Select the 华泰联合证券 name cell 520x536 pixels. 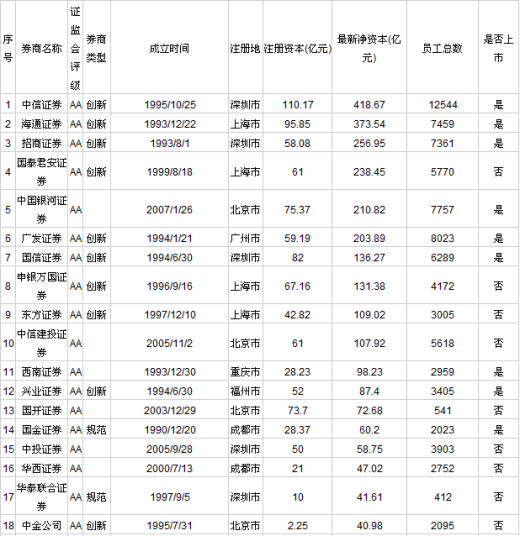(41, 497)
